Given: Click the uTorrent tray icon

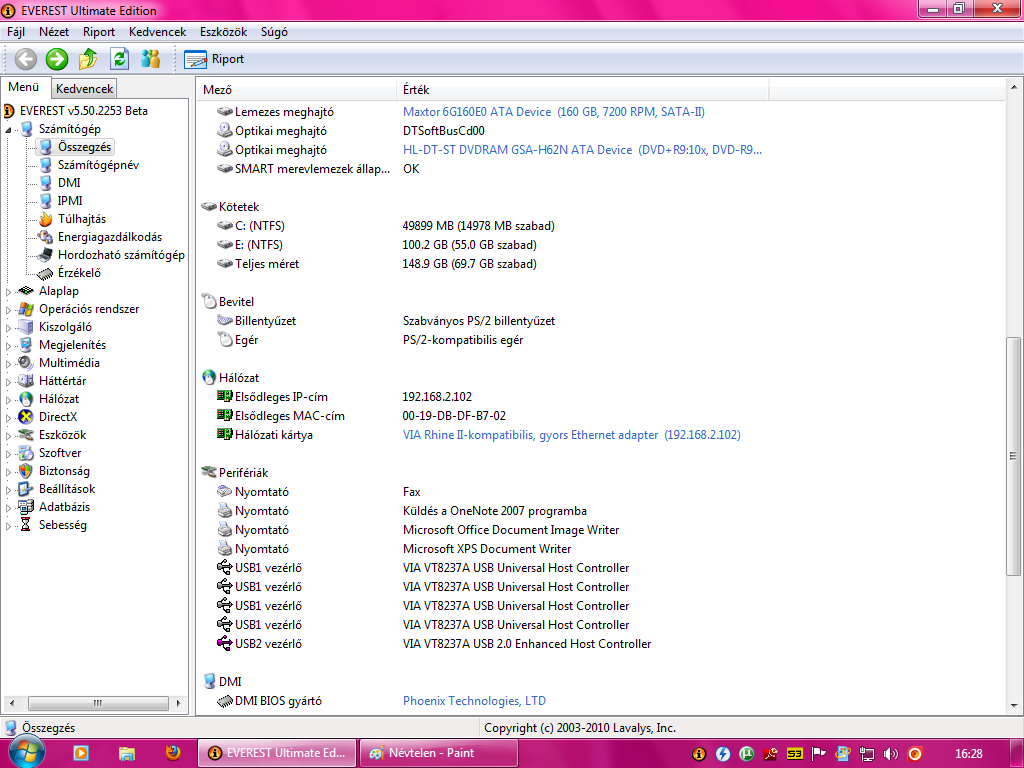Looking at the screenshot, I should click(746, 754).
